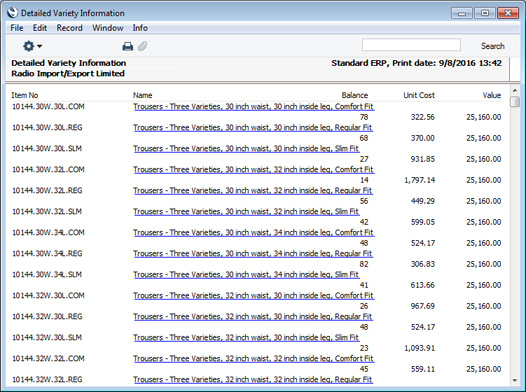Click the scrollbar down arrow
The image size is (526, 392).
click(x=515, y=380)
